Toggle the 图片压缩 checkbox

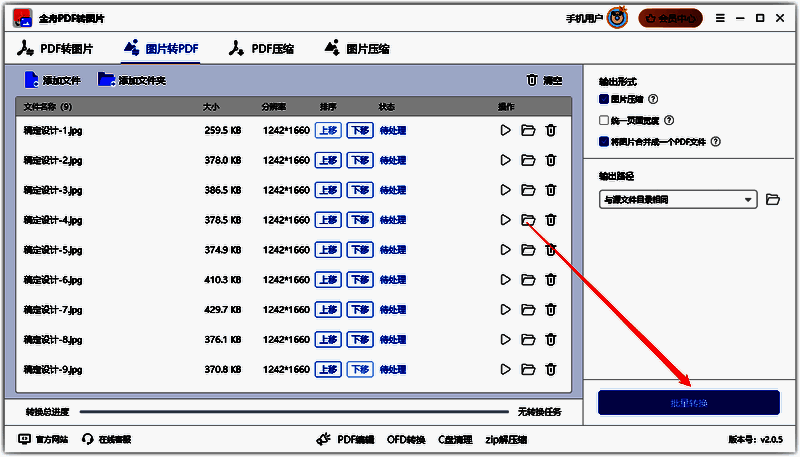604,100
